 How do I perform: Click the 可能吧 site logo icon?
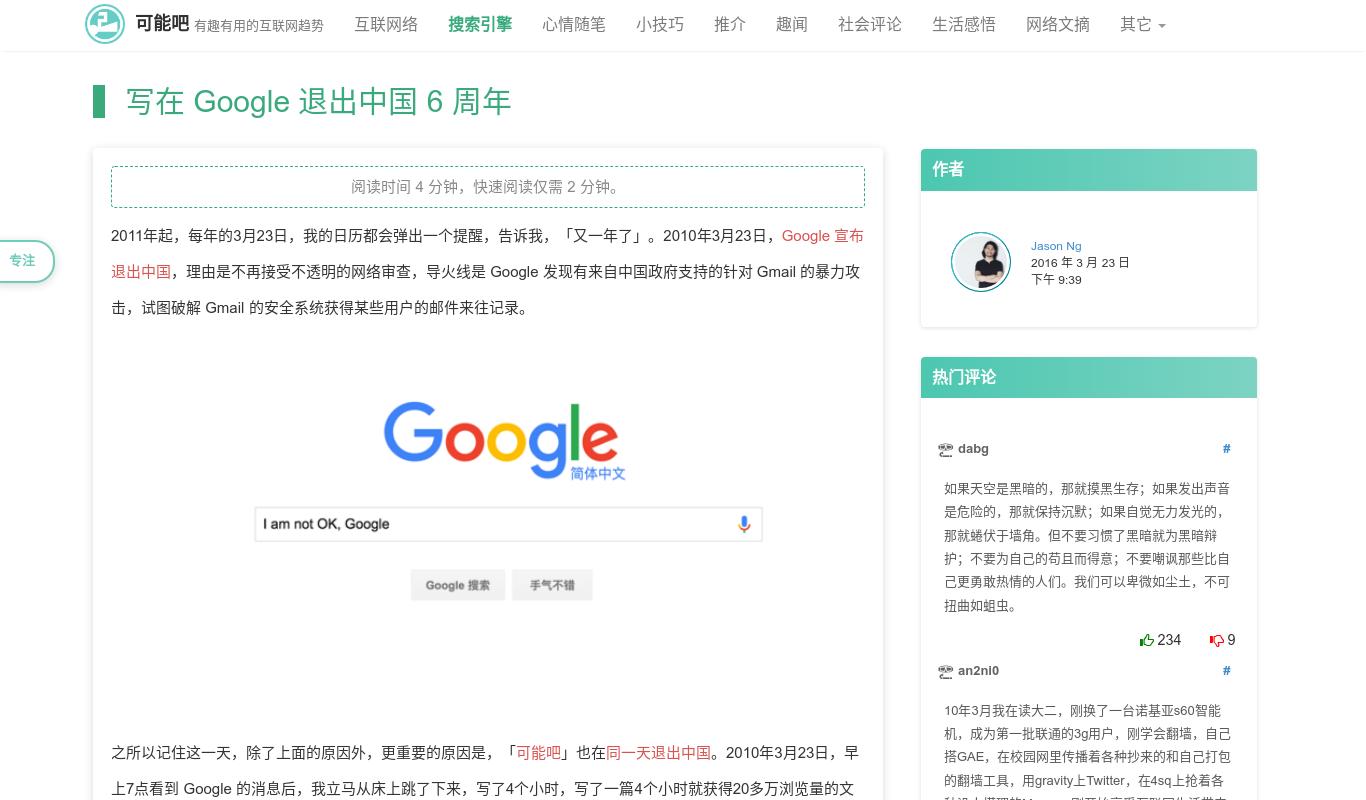point(105,24)
